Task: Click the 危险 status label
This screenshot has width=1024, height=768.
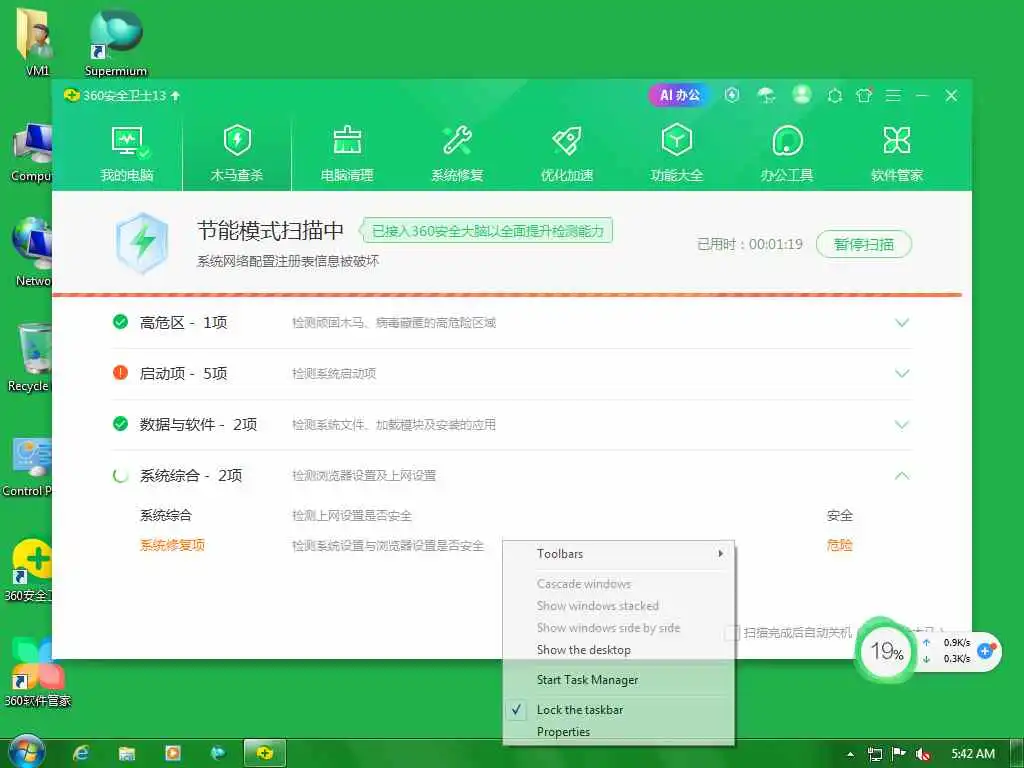Action: click(839, 545)
